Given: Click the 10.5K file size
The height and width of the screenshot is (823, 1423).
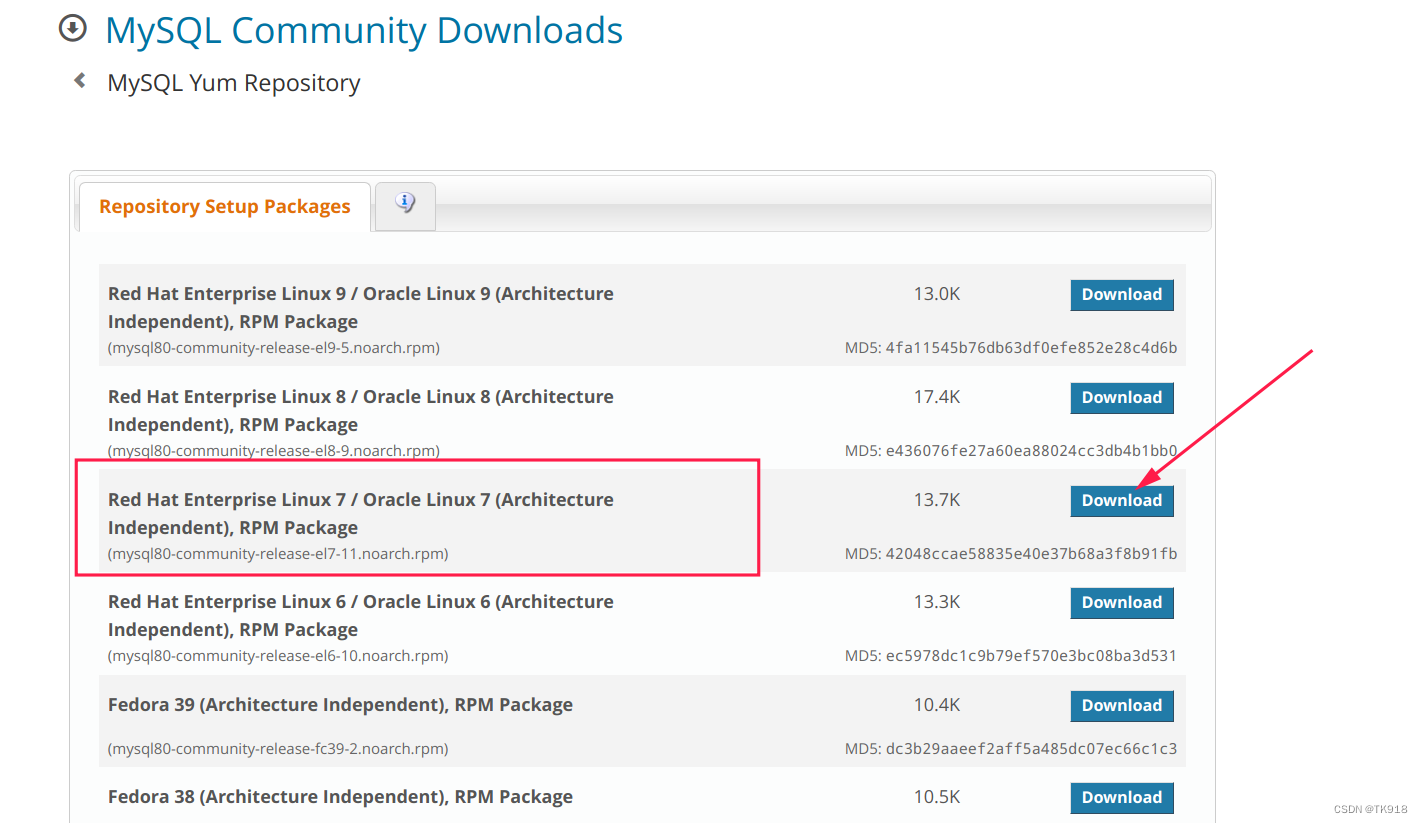Looking at the screenshot, I should [x=937, y=798].
